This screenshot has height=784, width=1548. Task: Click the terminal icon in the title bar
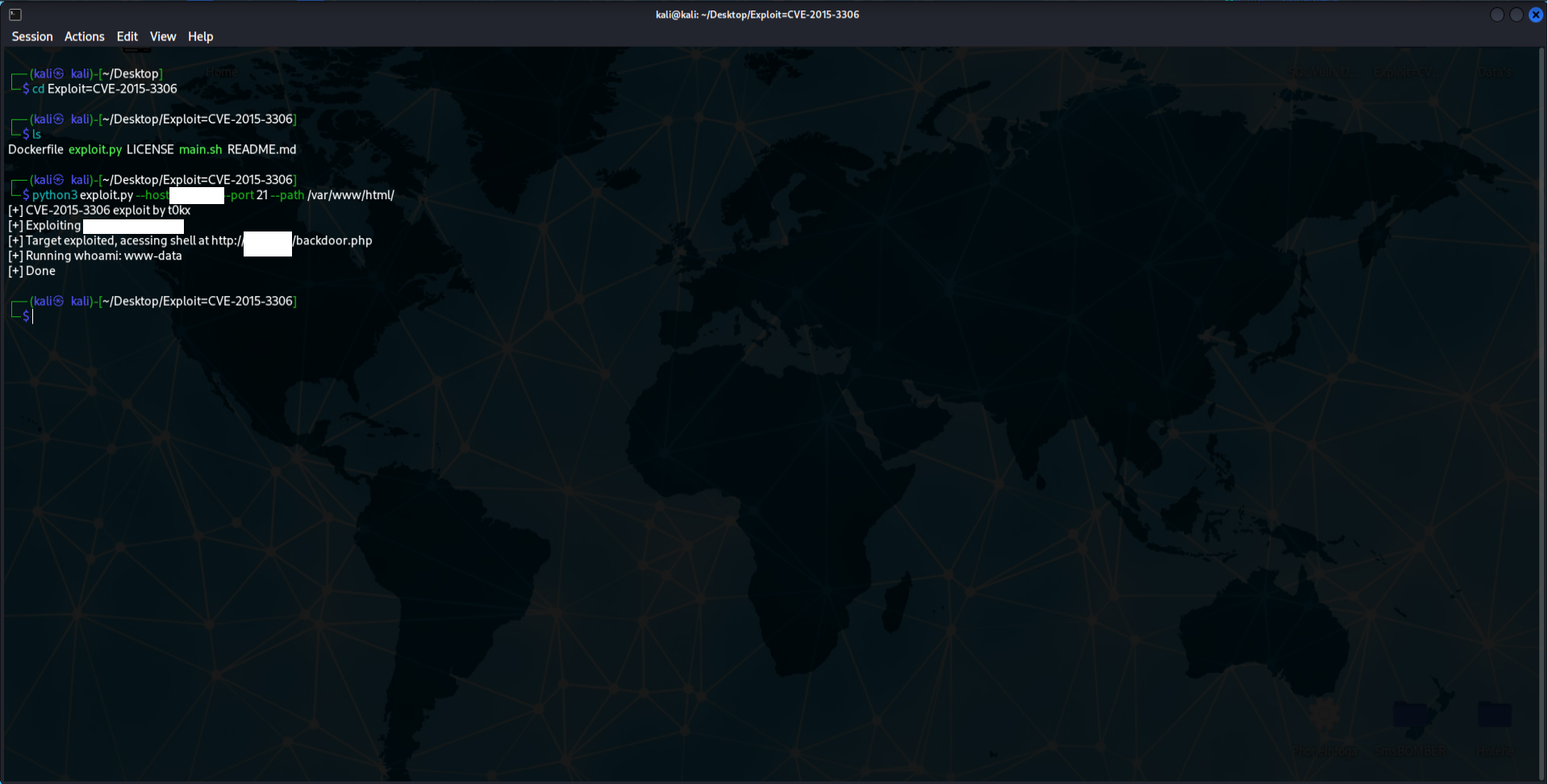15,15
